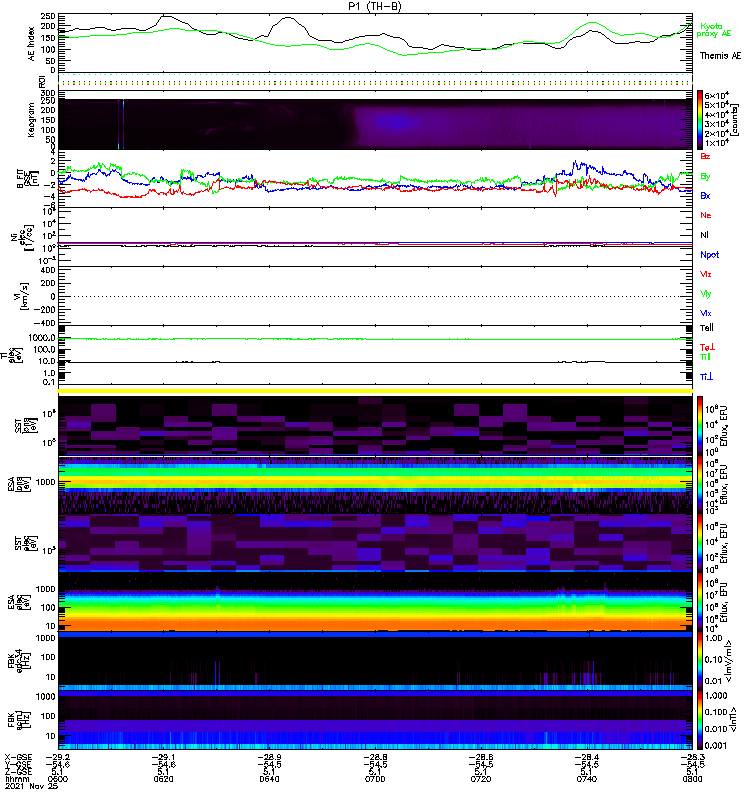The width and height of the screenshot is (750, 800).
Task: Select the blue Viz velocity legend label
Action: pos(706,313)
